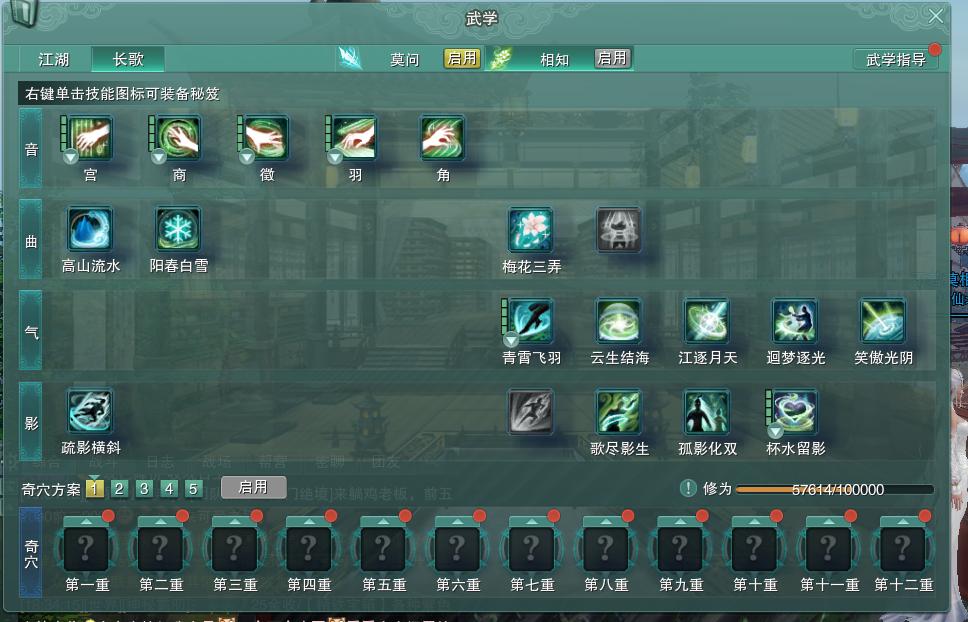Image resolution: width=968 pixels, height=622 pixels.
Task: Click the 莫问 crystal icon
Action: 351,59
